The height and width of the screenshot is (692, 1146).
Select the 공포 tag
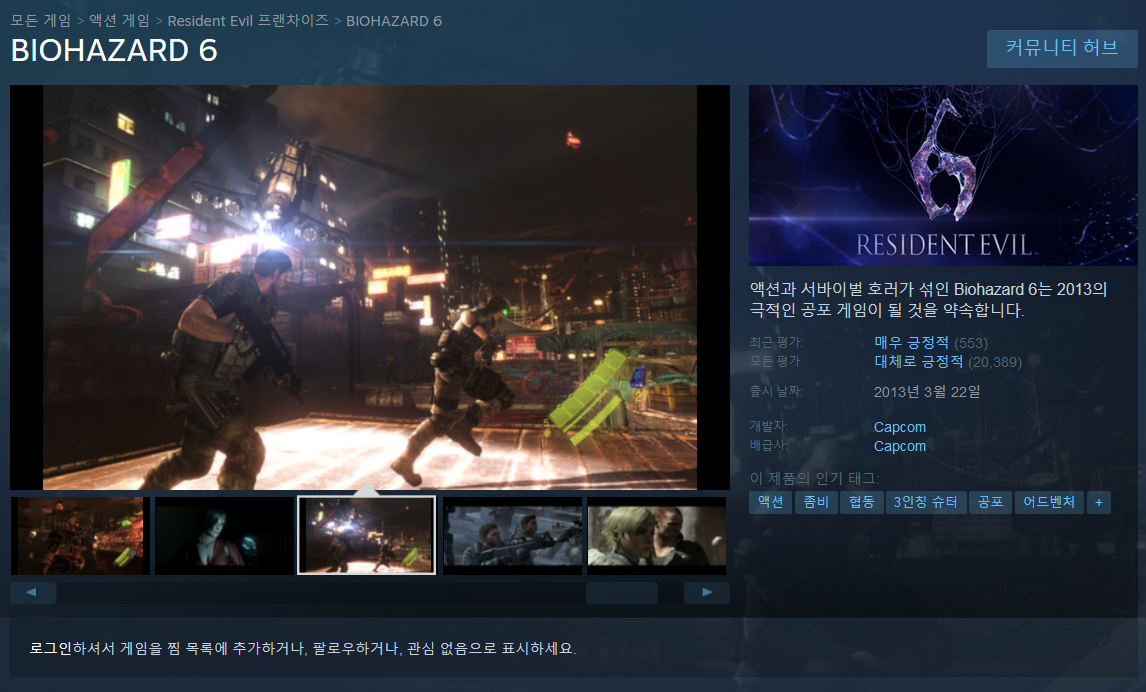click(x=990, y=502)
